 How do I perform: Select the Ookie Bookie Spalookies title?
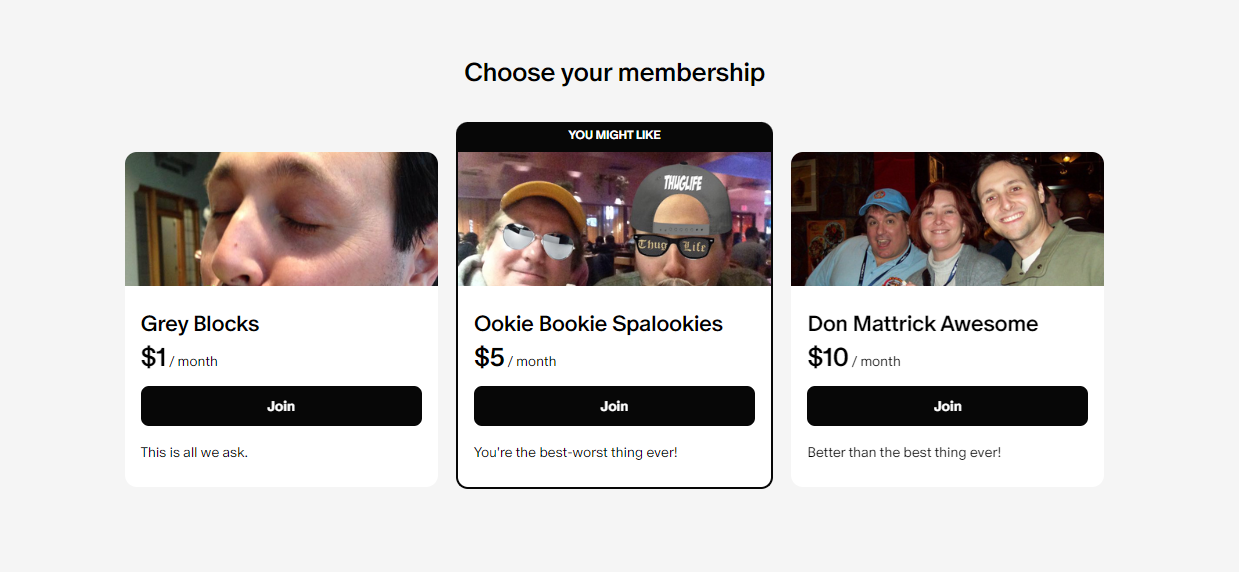598,324
